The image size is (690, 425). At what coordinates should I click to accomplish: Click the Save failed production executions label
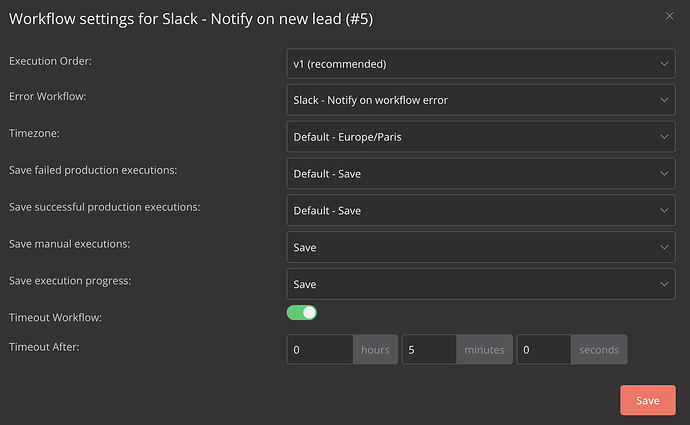tap(93, 170)
